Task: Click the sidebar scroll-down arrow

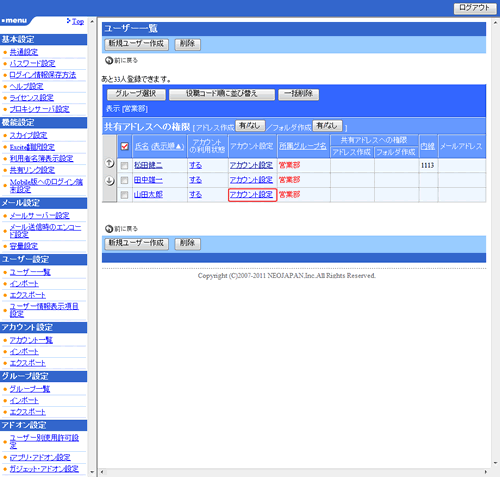Action: click(92, 472)
